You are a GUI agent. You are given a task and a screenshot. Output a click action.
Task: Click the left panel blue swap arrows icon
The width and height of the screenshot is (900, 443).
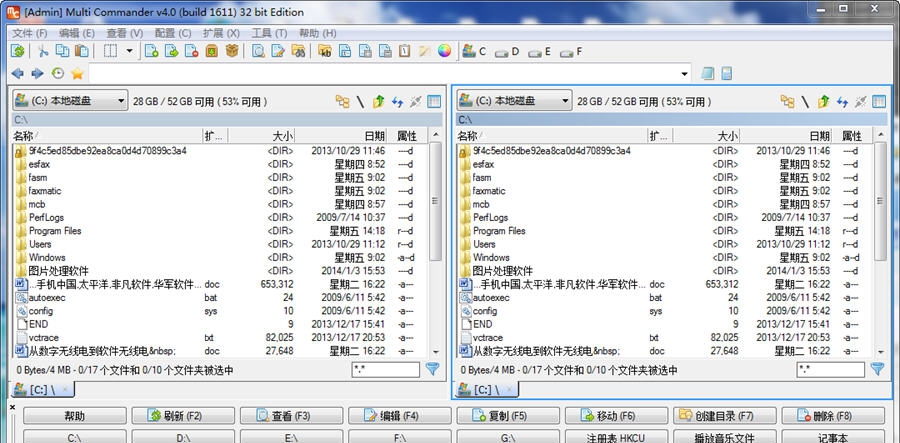[x=397, y=102]
